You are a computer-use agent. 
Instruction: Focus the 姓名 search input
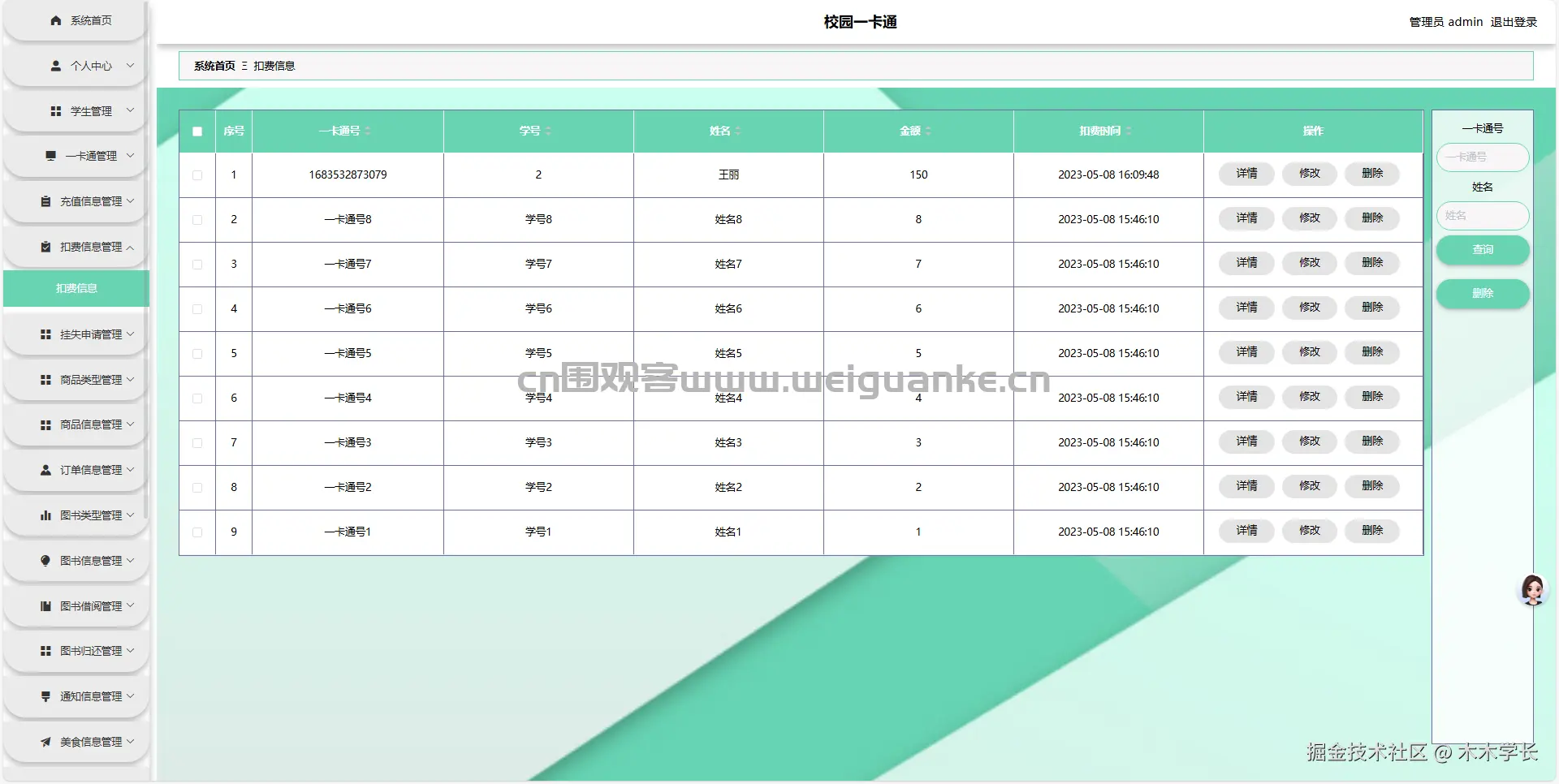(1483, 216)
